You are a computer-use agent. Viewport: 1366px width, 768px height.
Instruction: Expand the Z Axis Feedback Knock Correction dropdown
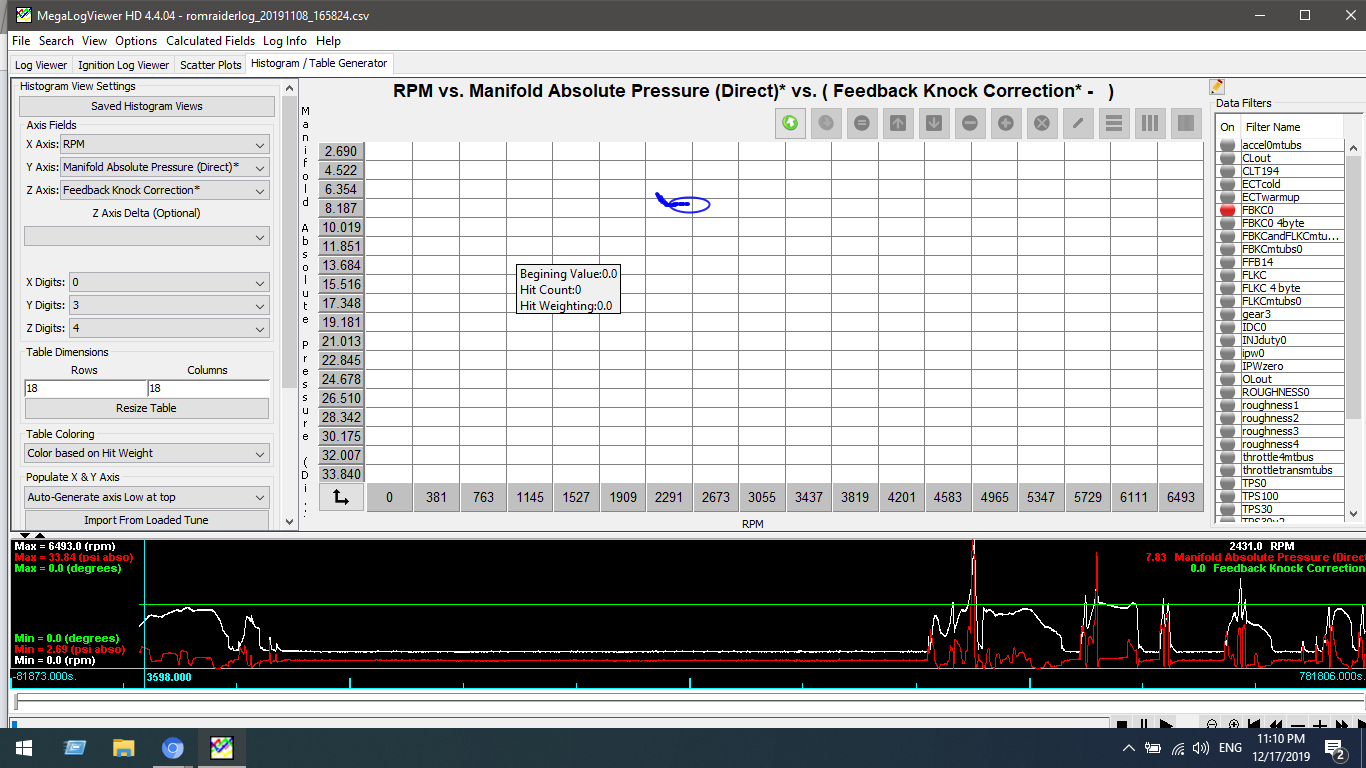click(165, 190)
